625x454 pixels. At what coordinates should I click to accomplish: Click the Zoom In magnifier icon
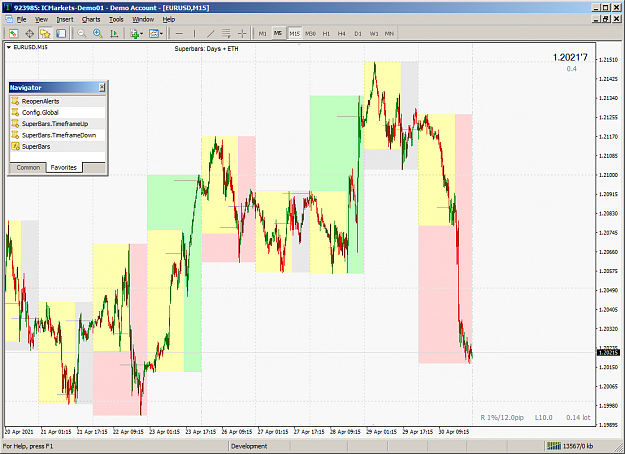click(x=98, y=33)
